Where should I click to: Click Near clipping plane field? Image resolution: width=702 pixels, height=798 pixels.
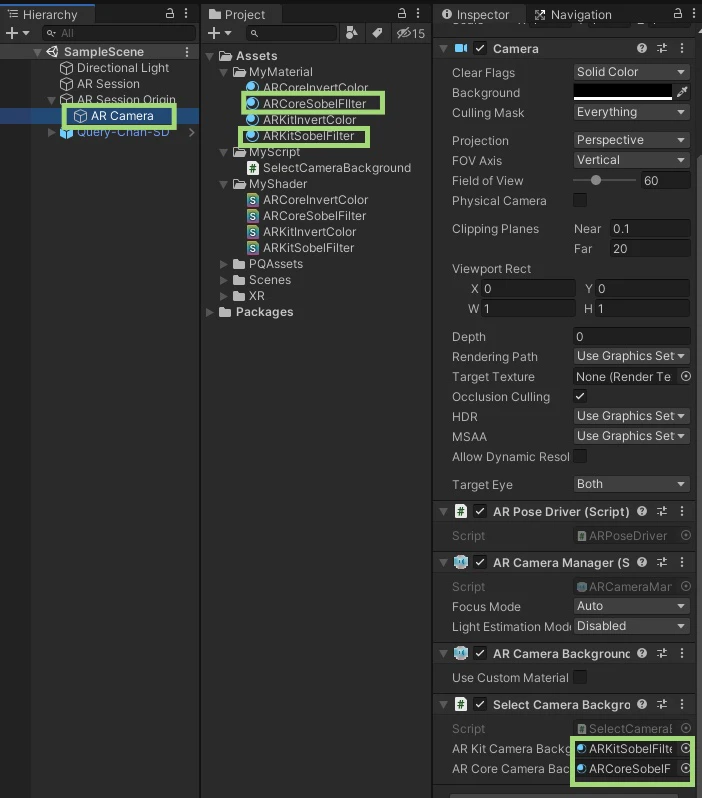pos(650,229)
